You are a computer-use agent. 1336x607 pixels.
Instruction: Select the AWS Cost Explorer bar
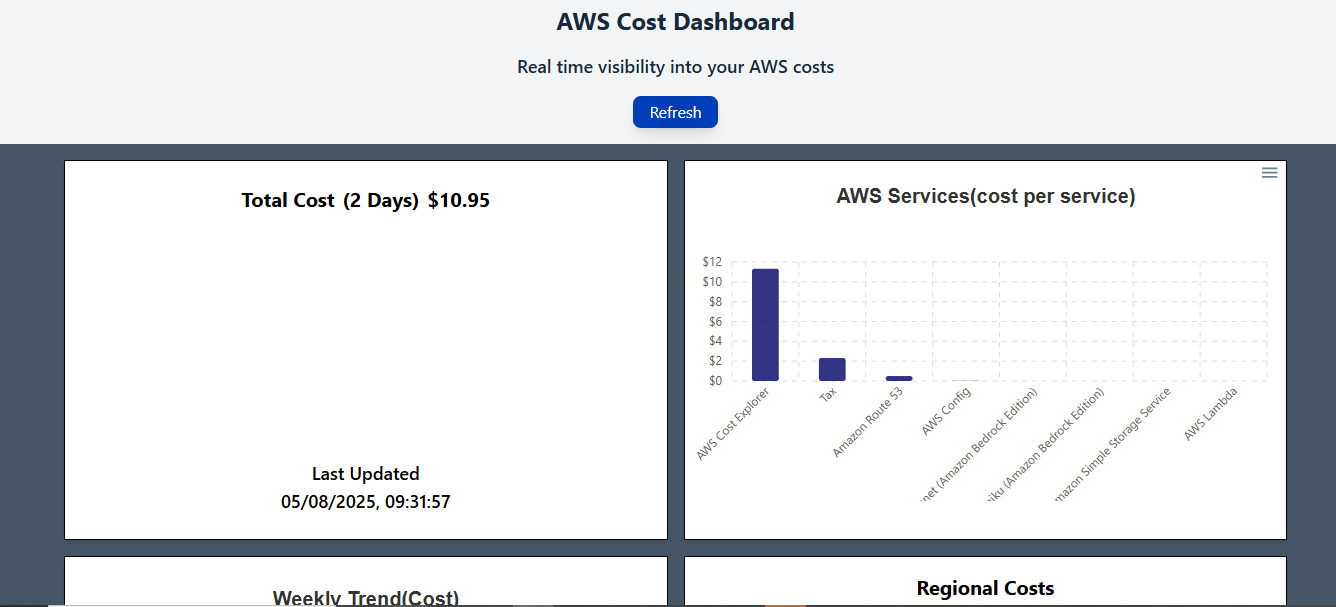(765, 325)
